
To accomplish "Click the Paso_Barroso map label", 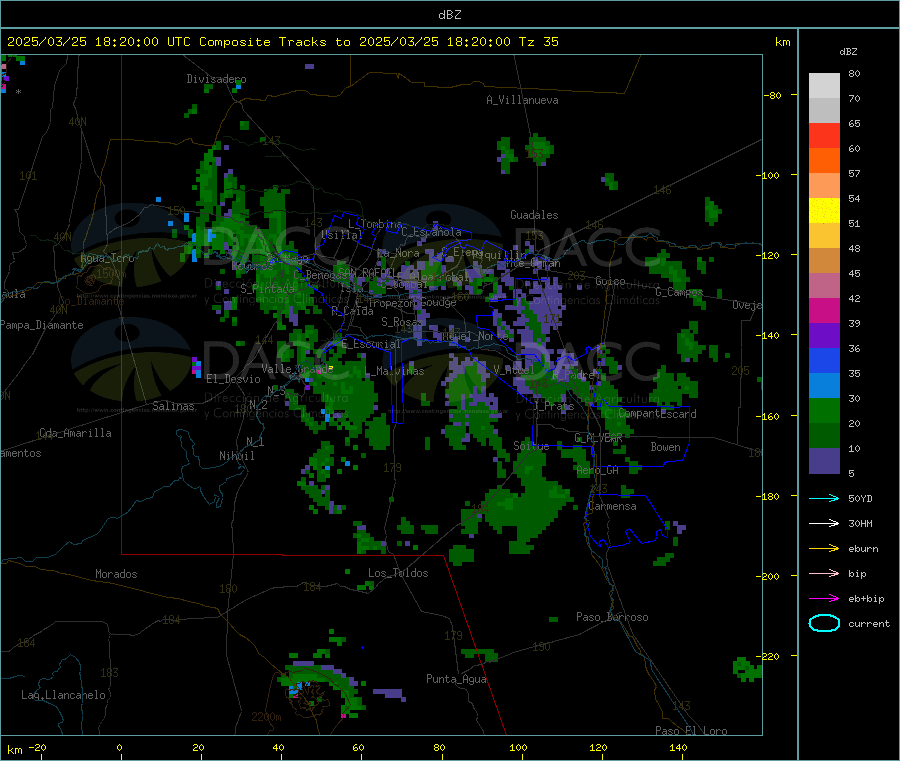I will tap(612, 617).
